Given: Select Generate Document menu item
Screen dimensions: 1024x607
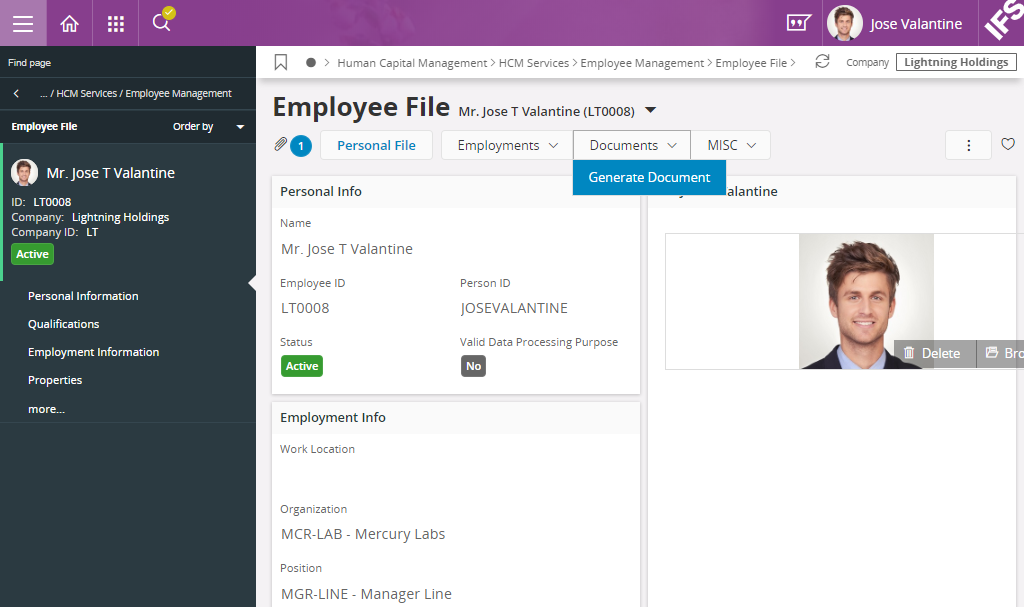Looking at the screenshot, I should coord(649,177).
